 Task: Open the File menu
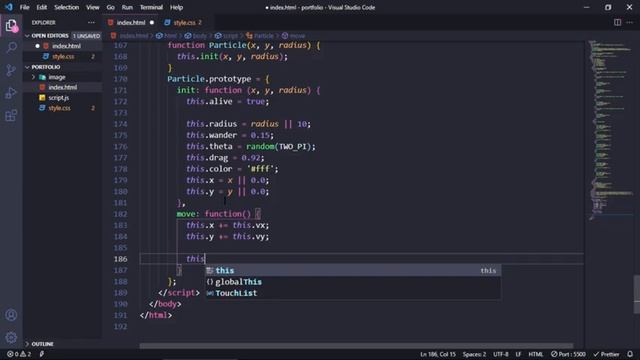coord(24,7)
